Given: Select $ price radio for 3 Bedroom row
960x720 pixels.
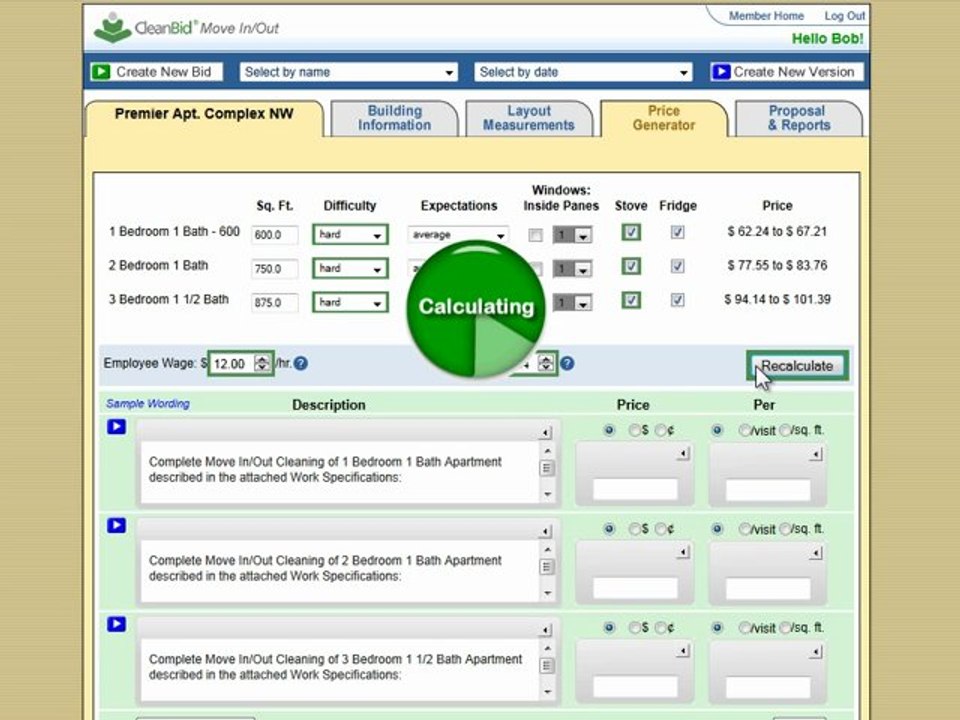Looking at the screenshot, I should (x=635, y=628).
